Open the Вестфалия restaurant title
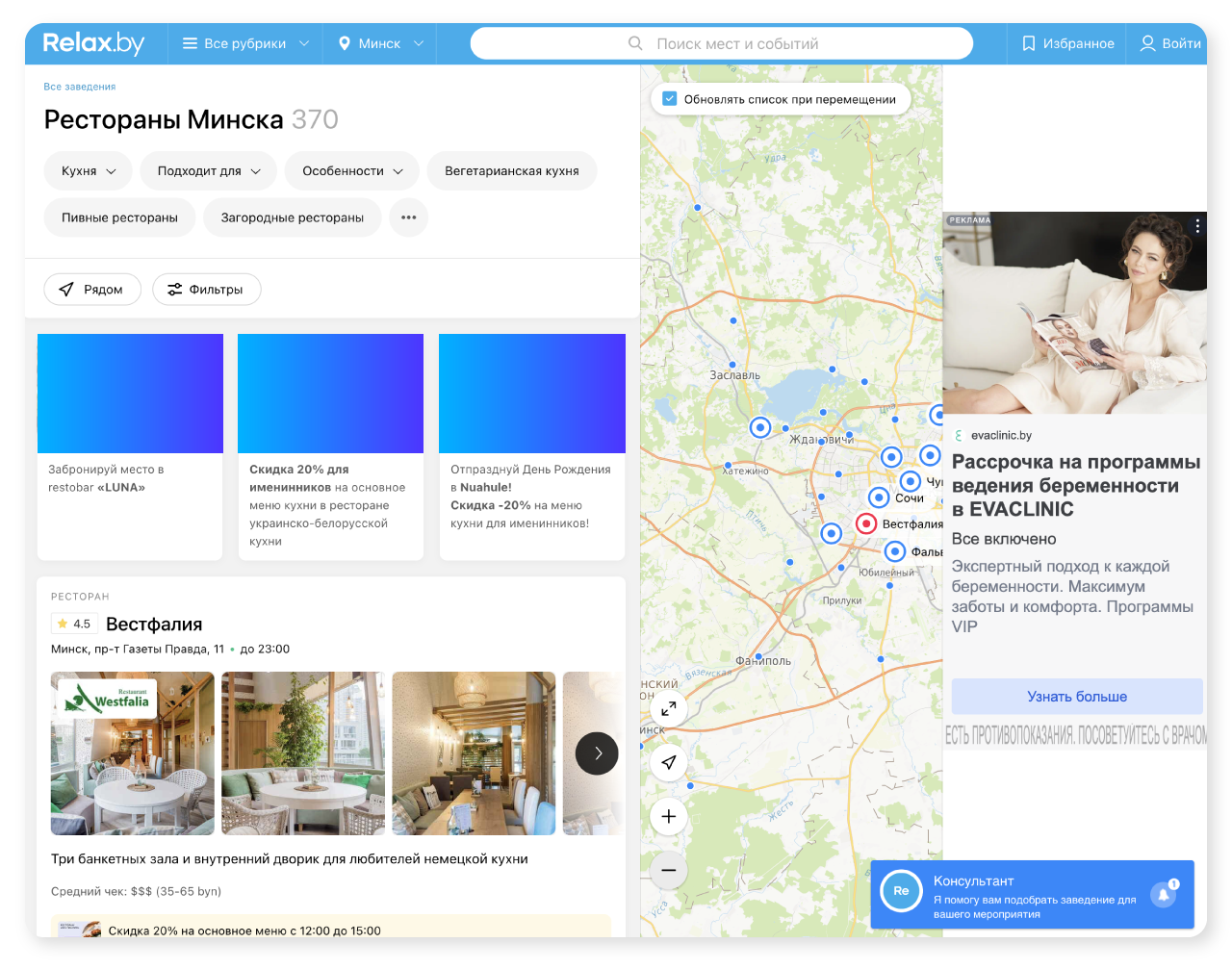The height and width of the screenshot is (969, 1232). coord(154,624)
